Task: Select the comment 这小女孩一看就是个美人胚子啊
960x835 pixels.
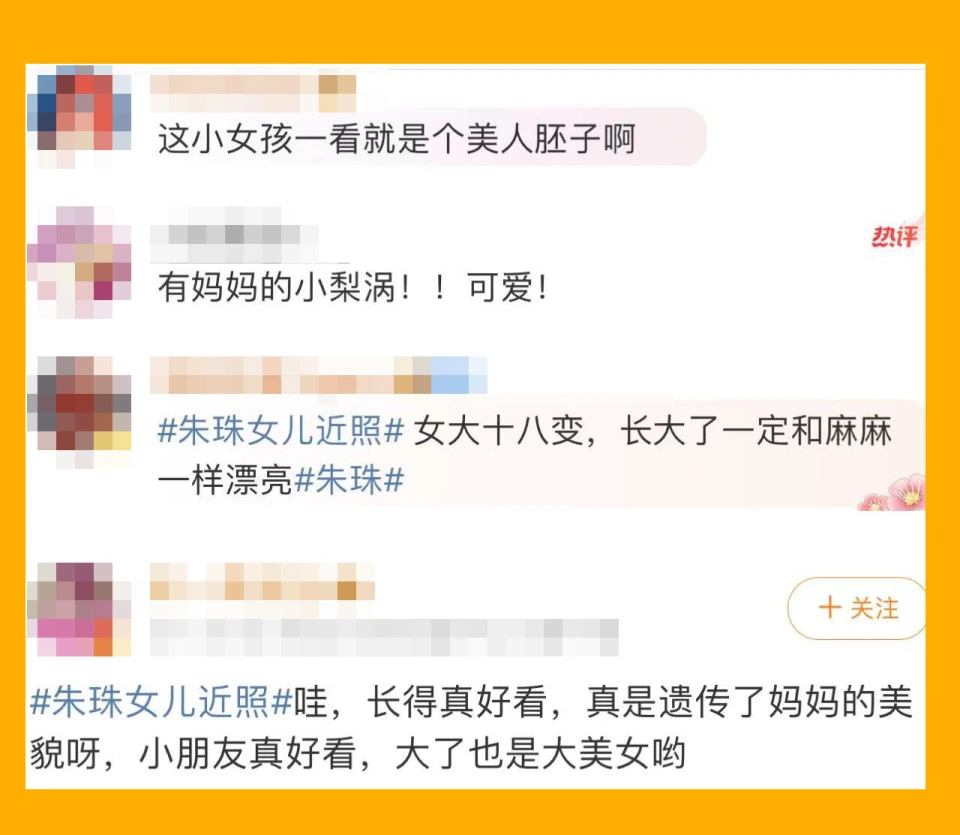Action: 397,138
